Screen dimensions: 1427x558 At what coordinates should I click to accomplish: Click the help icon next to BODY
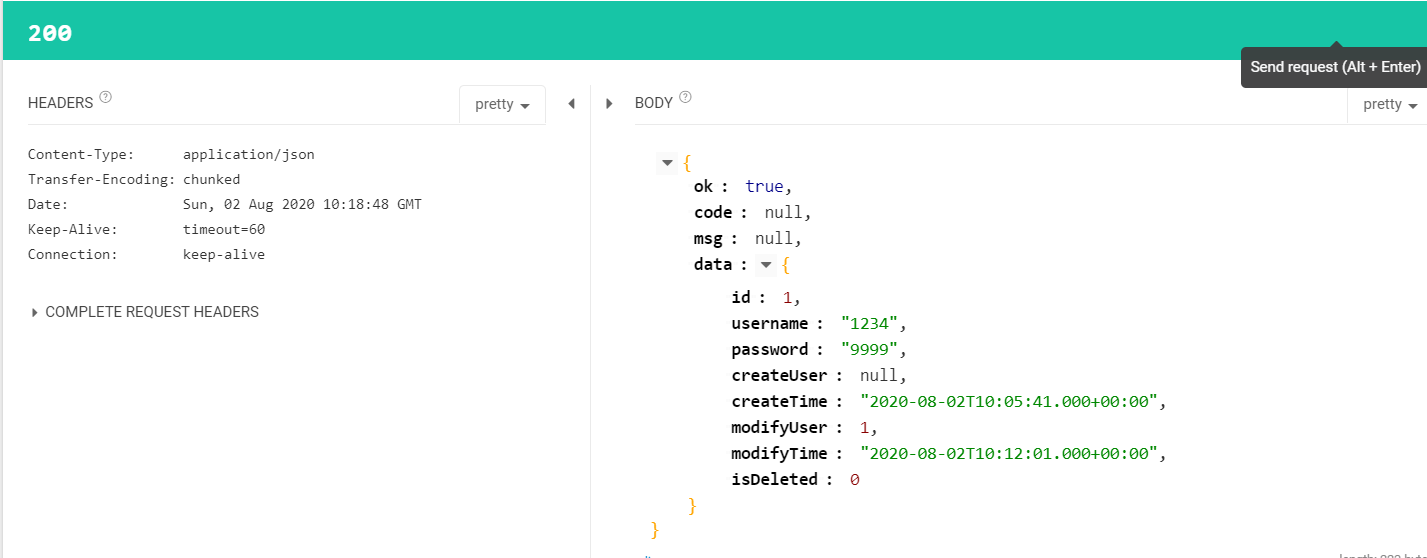[685, 98]
